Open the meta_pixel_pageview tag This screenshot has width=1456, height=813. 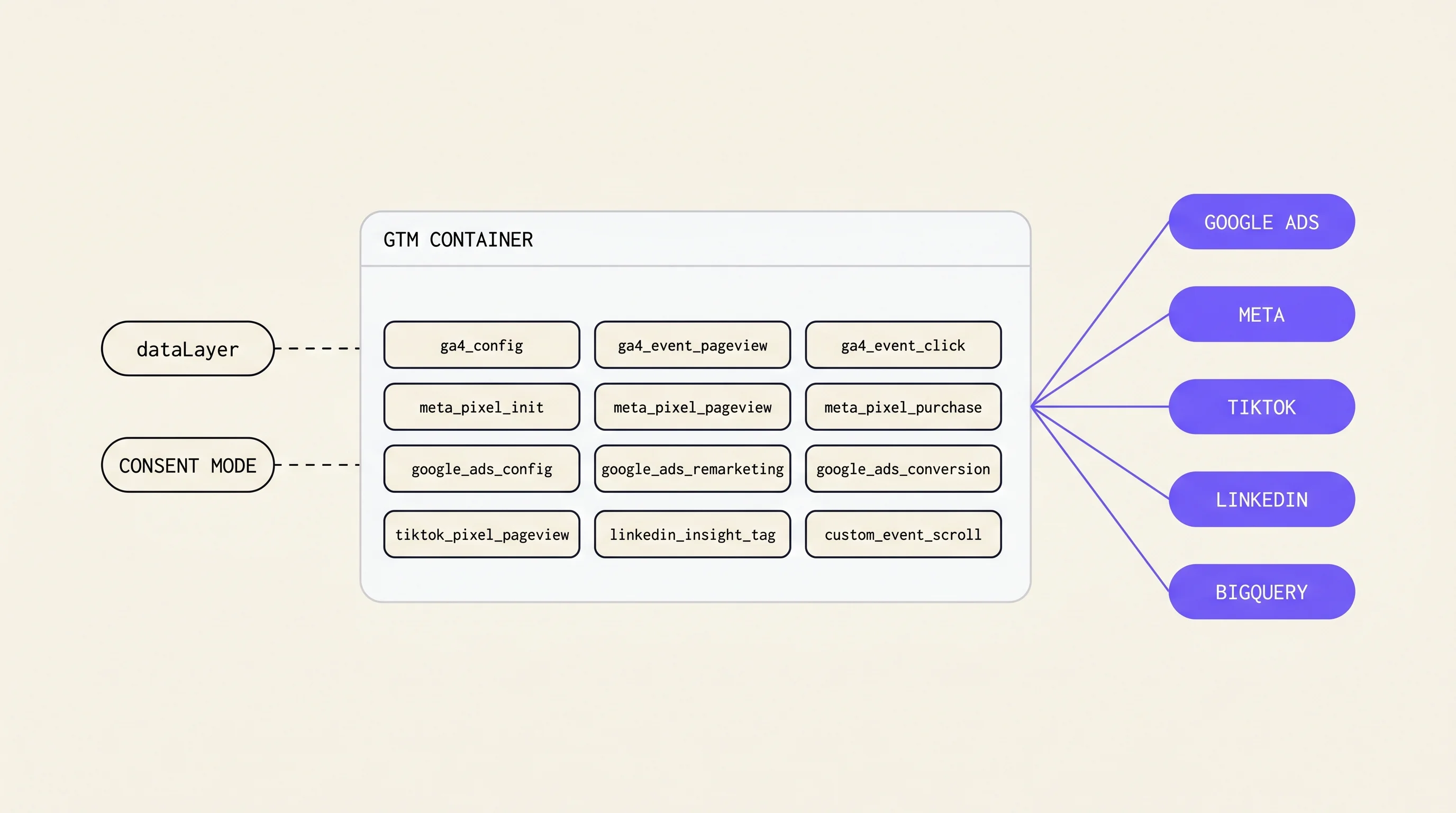point(693,406)
